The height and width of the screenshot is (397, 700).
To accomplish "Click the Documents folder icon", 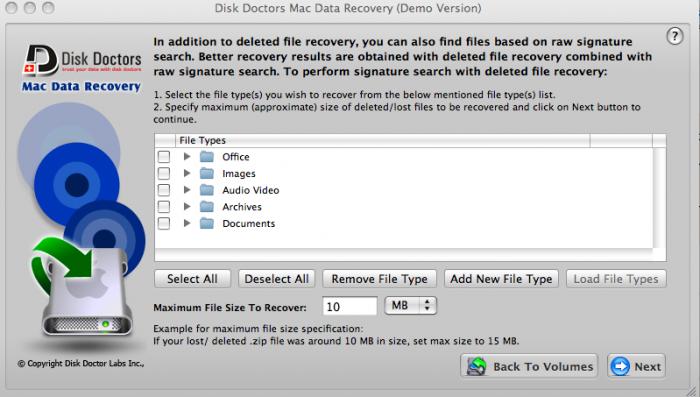I will (207, 223).
